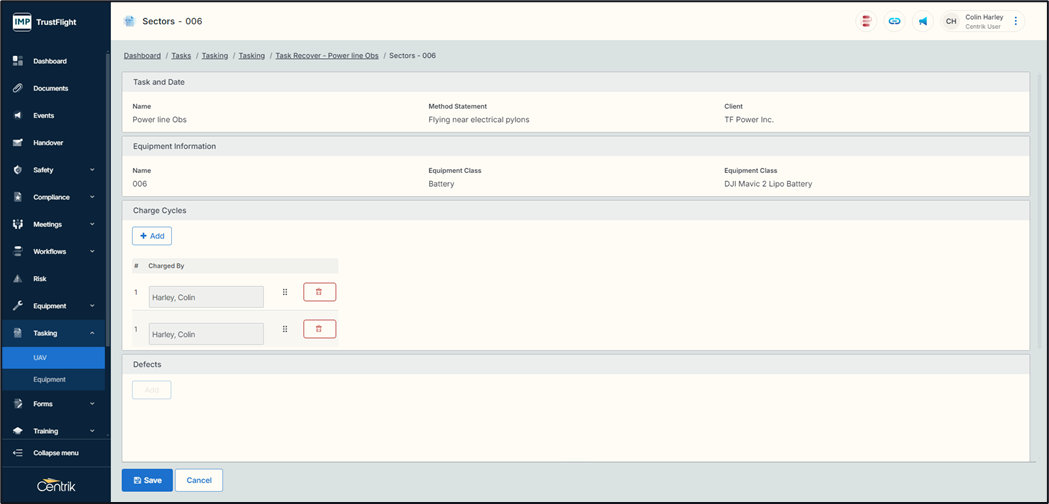The height and width of the screenshot is (504, 1049).
Task: Open the three-dot user options menu
Action: 1016,21
